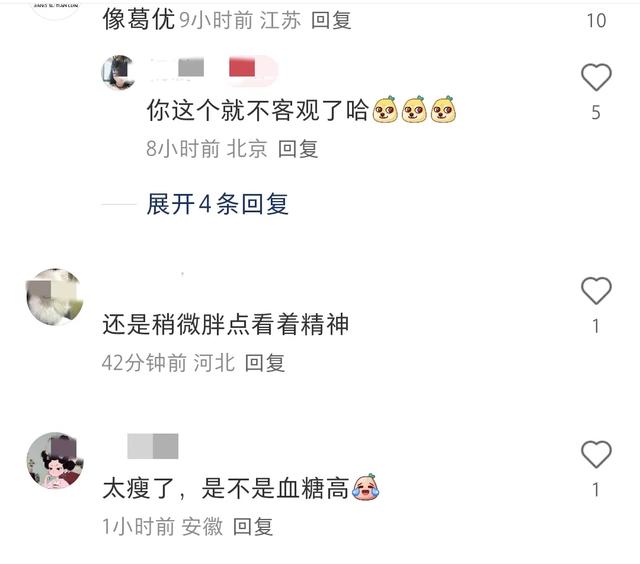640x564 pixels.
Task: Click the first heart-eyes emoji in reply
Action: 385,109
